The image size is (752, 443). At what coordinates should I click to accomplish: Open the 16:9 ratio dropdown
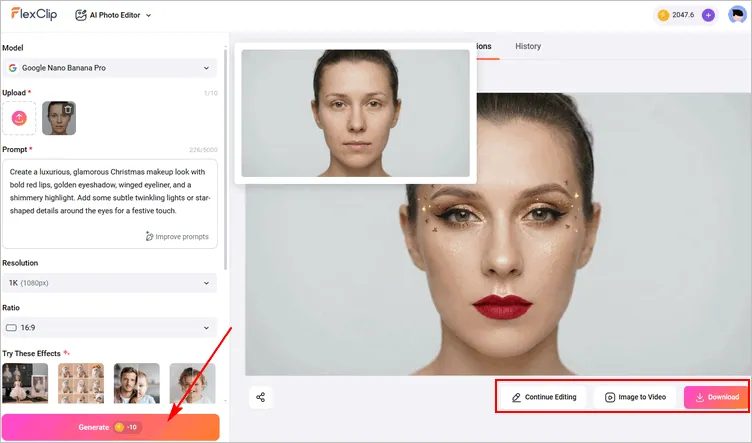[109, 327]
